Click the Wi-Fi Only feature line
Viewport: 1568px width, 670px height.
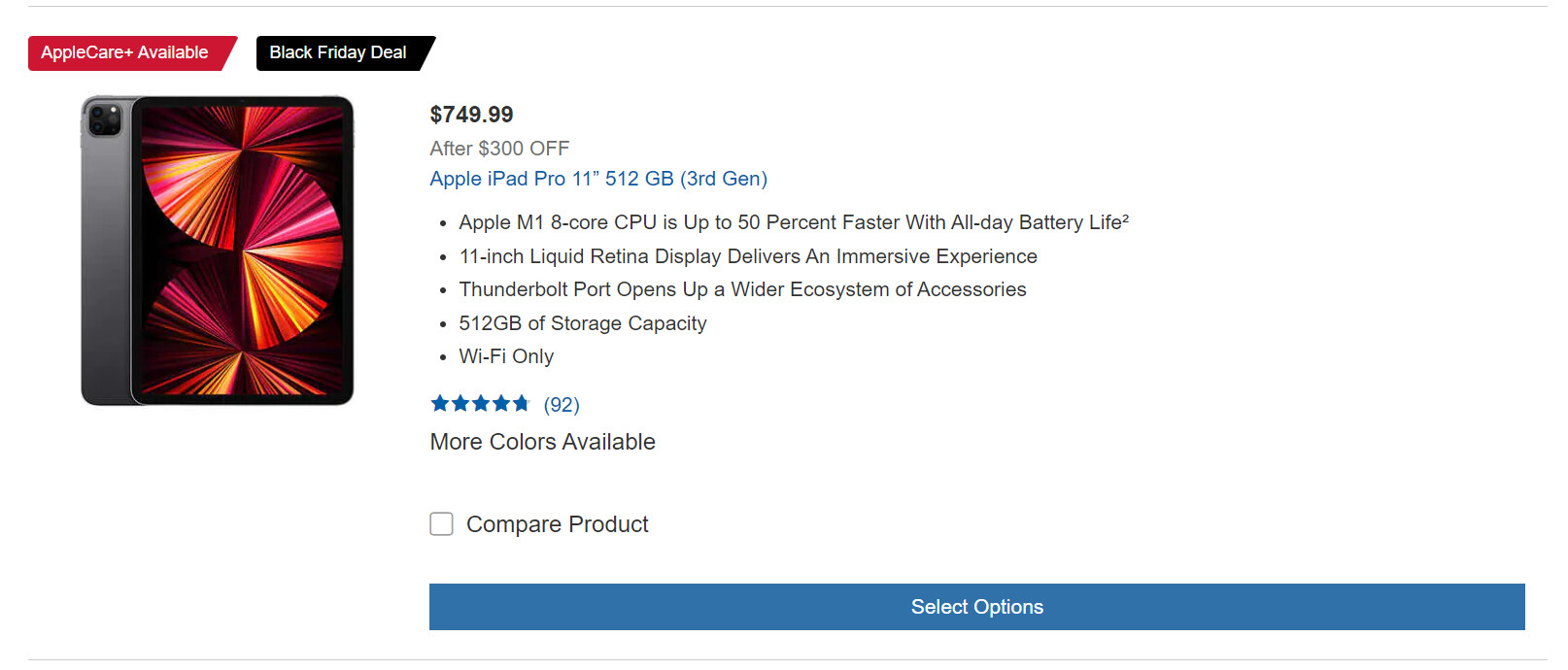(x=506, y=356)
